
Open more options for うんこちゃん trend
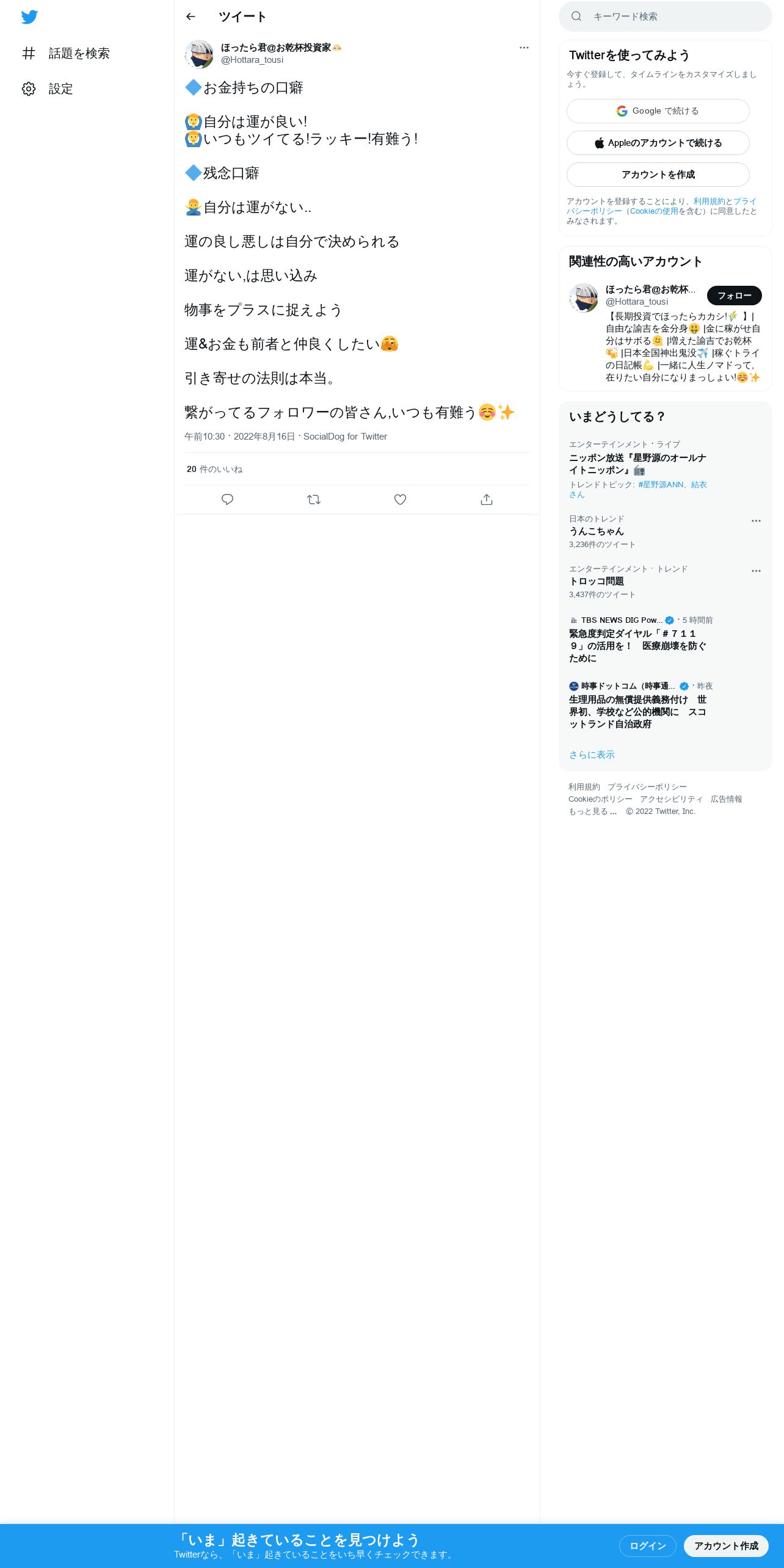756,521
